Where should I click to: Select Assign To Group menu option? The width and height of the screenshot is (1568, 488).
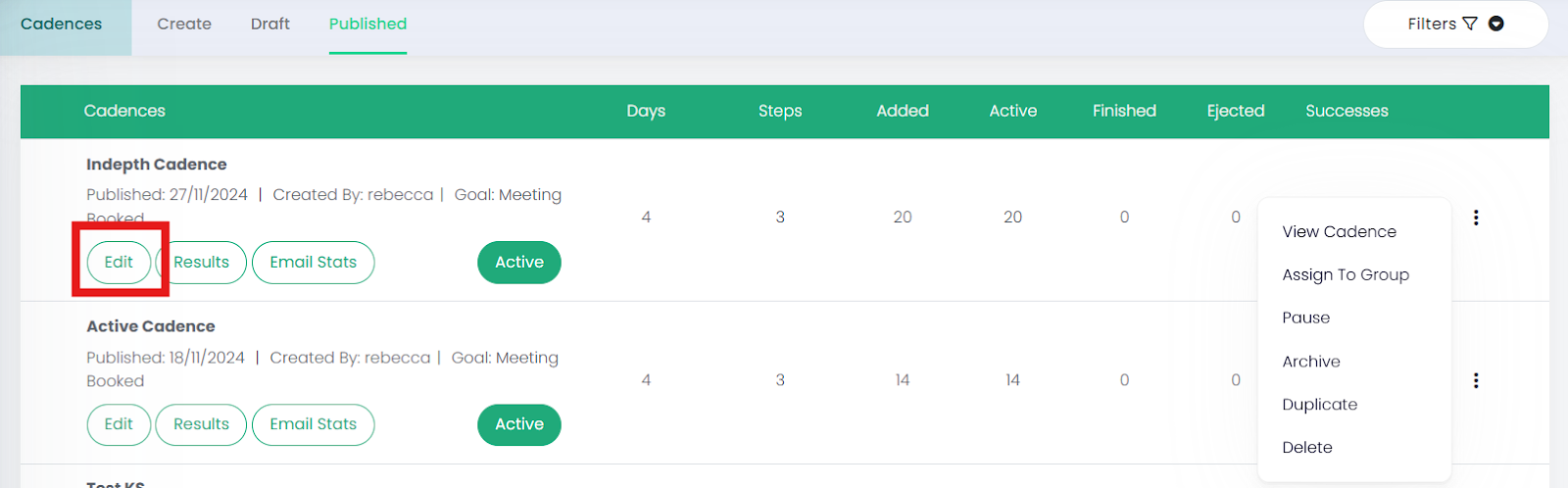[x=1345, y=275]
